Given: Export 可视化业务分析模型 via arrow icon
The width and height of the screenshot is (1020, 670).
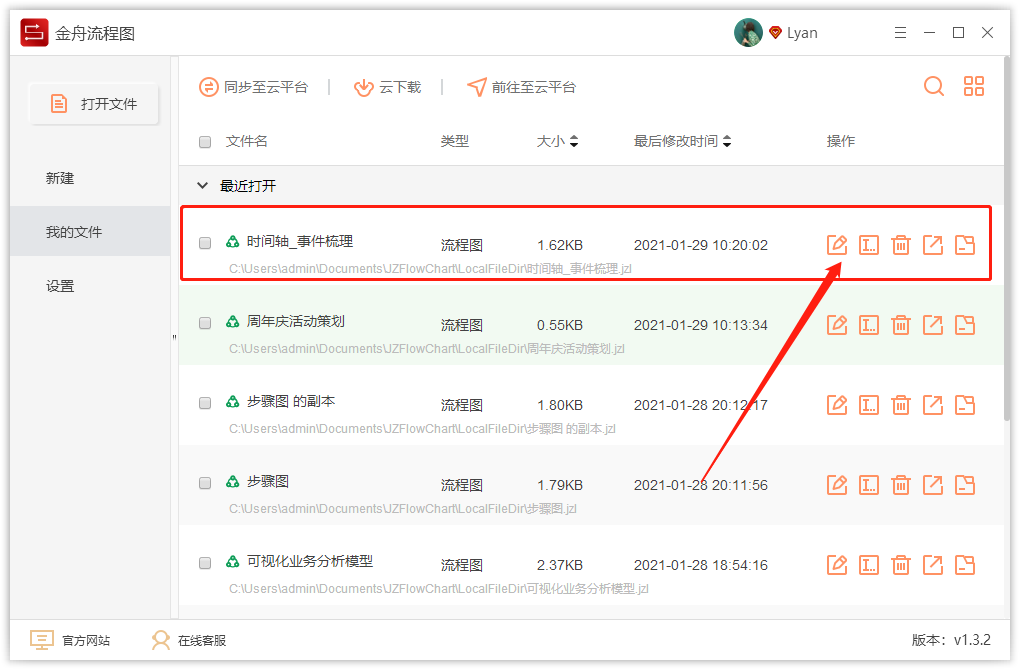Looking at the screenshot, I should coord(933,565).
